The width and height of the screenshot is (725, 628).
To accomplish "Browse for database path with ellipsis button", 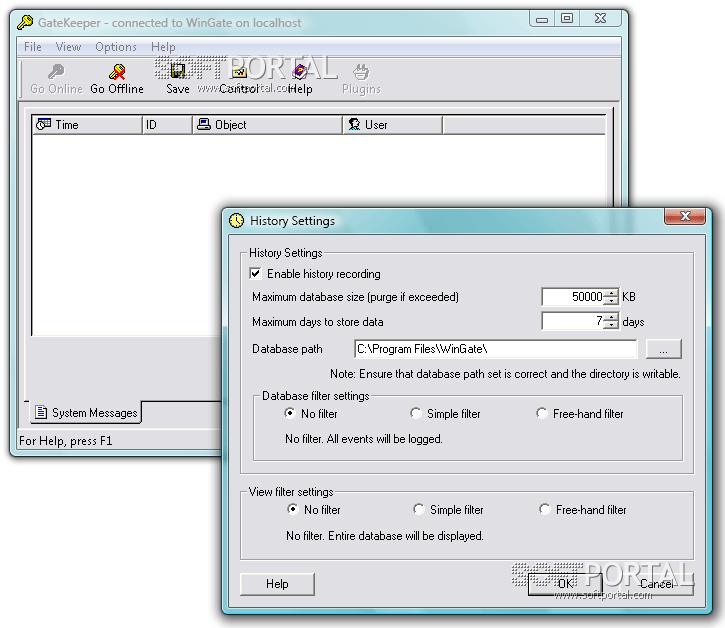I will pos(664,349).
